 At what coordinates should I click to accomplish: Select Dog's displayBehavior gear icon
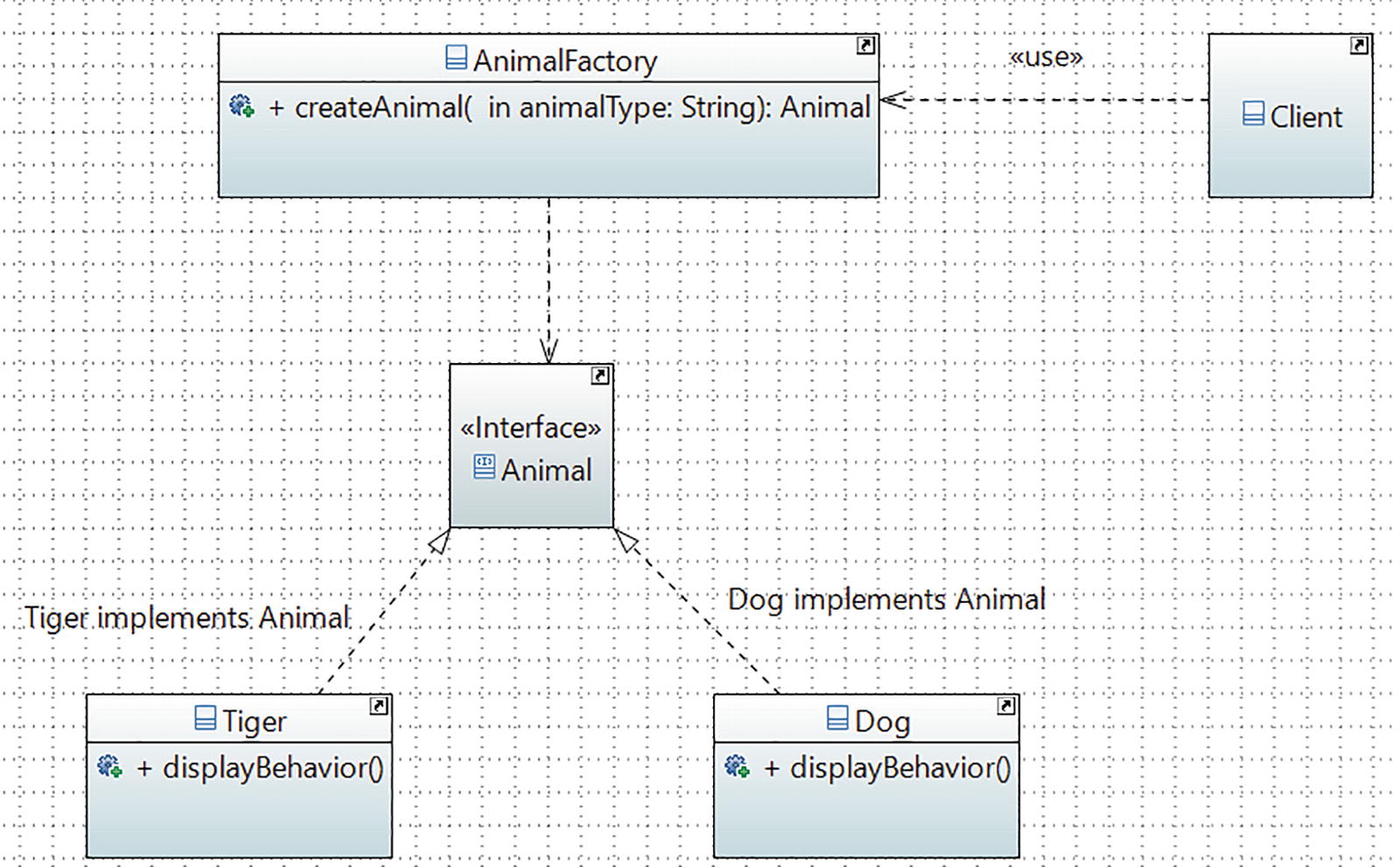[737, 766]
